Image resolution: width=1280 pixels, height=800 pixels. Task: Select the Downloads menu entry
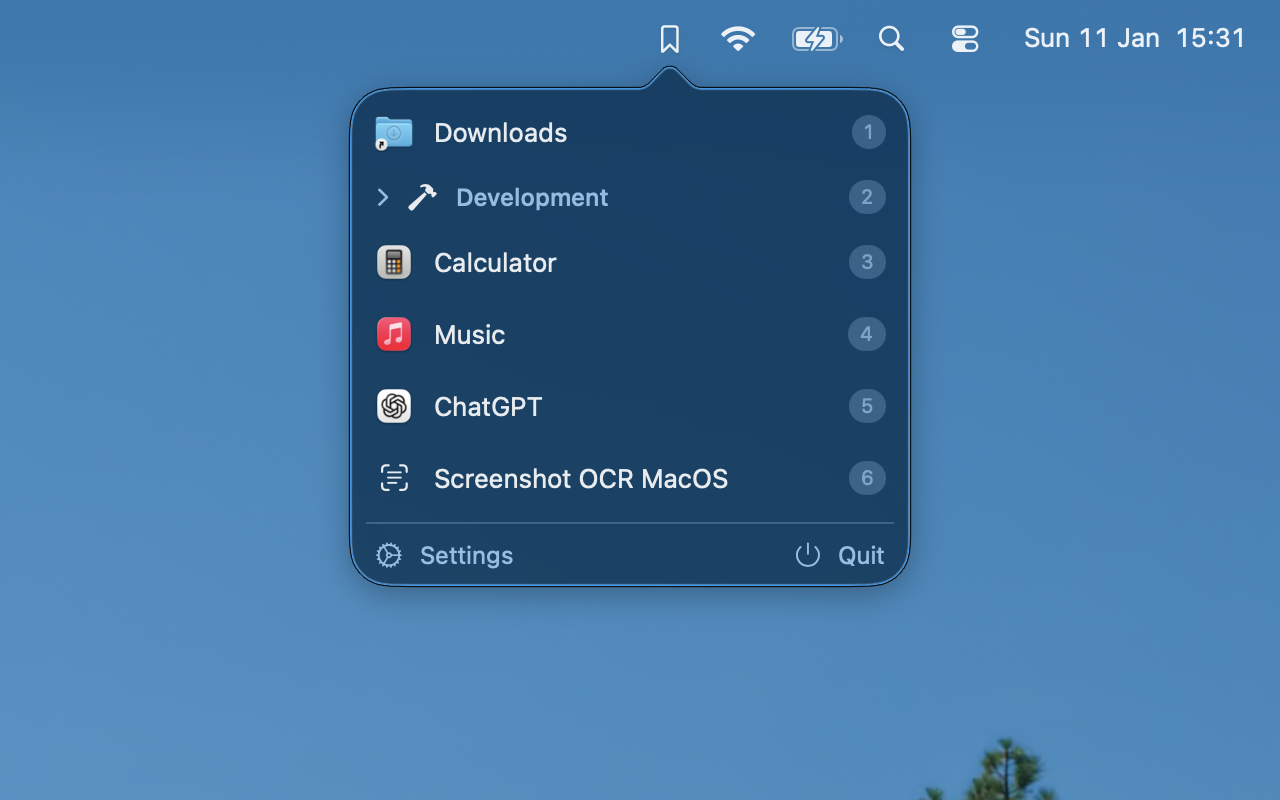(500, 132)
